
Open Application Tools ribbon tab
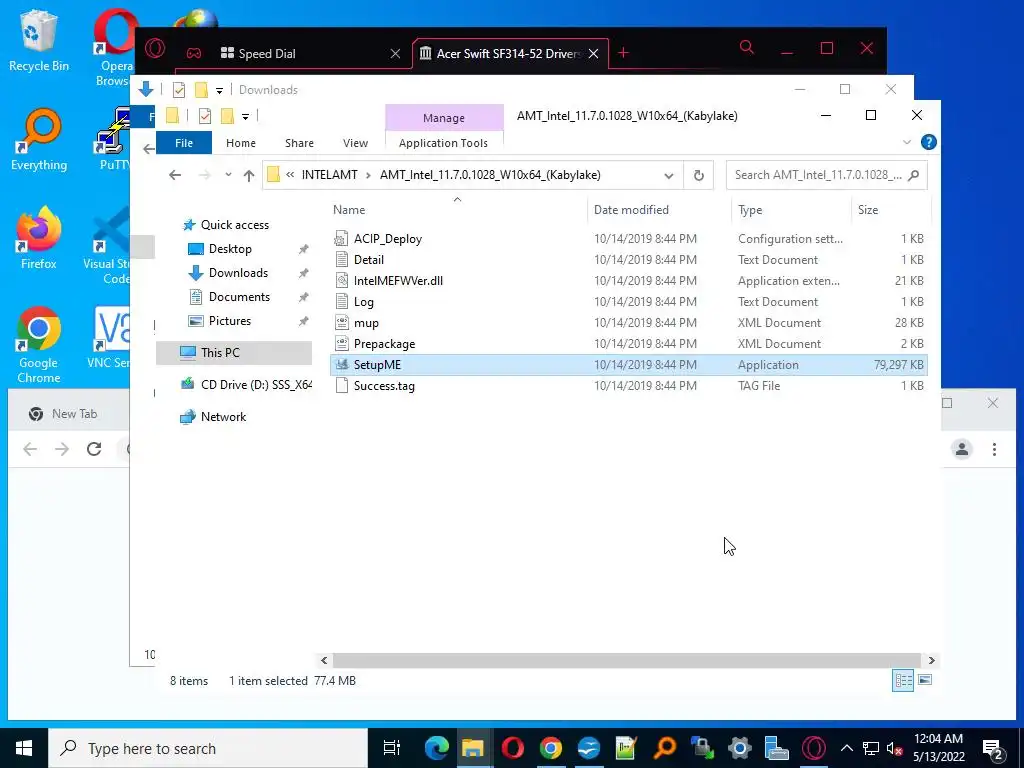click(443, 143)
